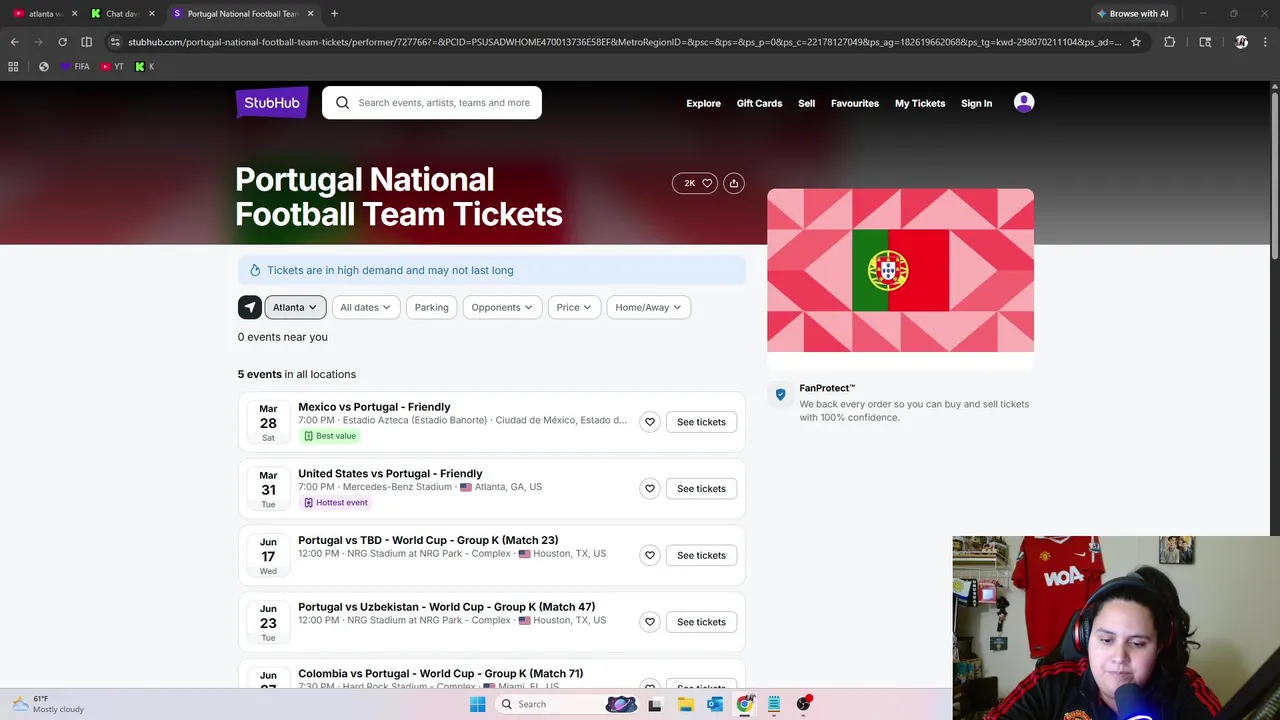Open the K bookmark

tap(145, 66)
